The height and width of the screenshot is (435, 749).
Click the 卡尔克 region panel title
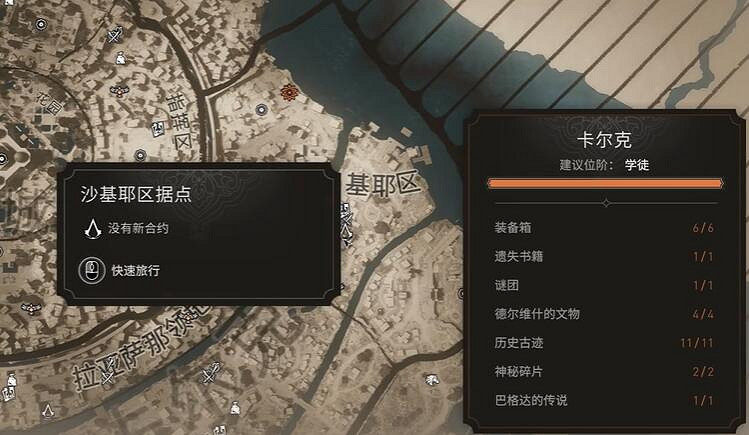point(604,140)
